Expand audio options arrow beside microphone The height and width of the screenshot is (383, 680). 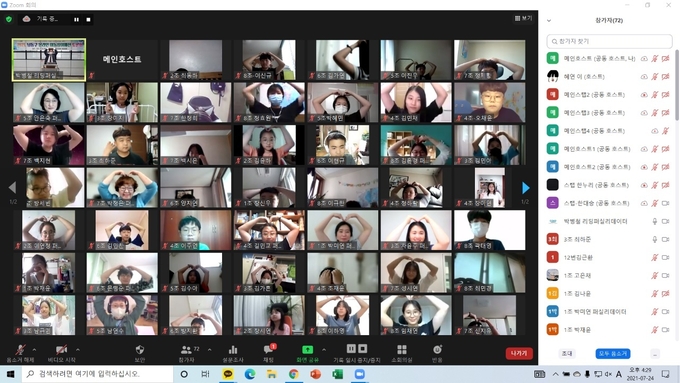click(34, 350)
